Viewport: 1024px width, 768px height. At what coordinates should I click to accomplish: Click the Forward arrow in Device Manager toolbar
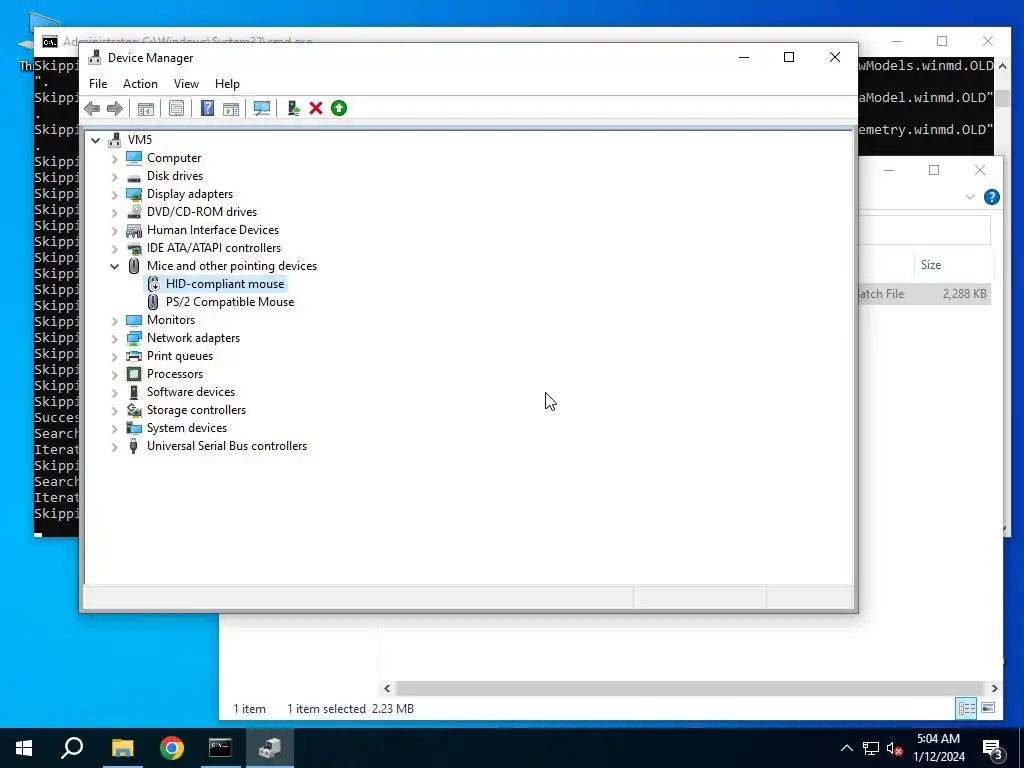click(114, 108)
